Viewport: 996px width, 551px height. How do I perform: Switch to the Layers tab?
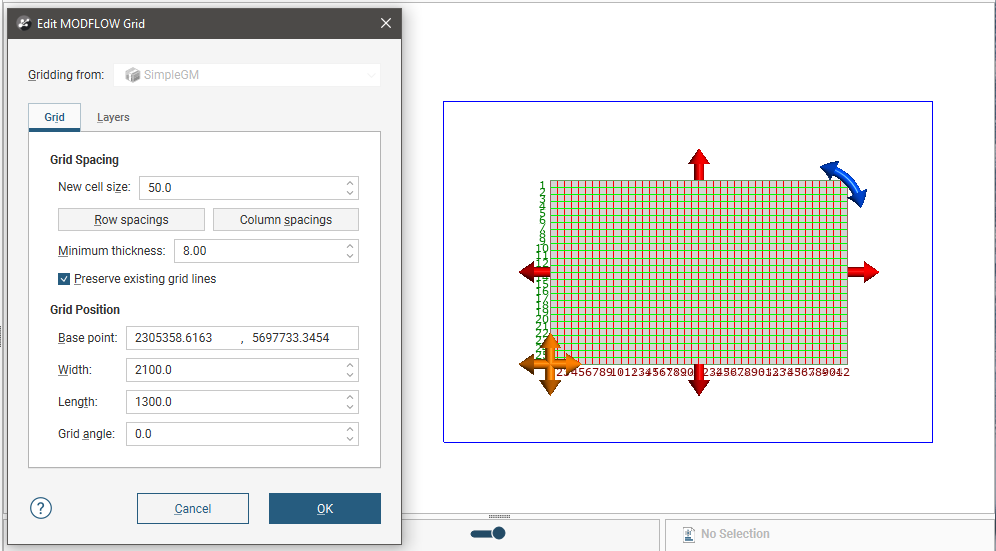tap(113, 117)
